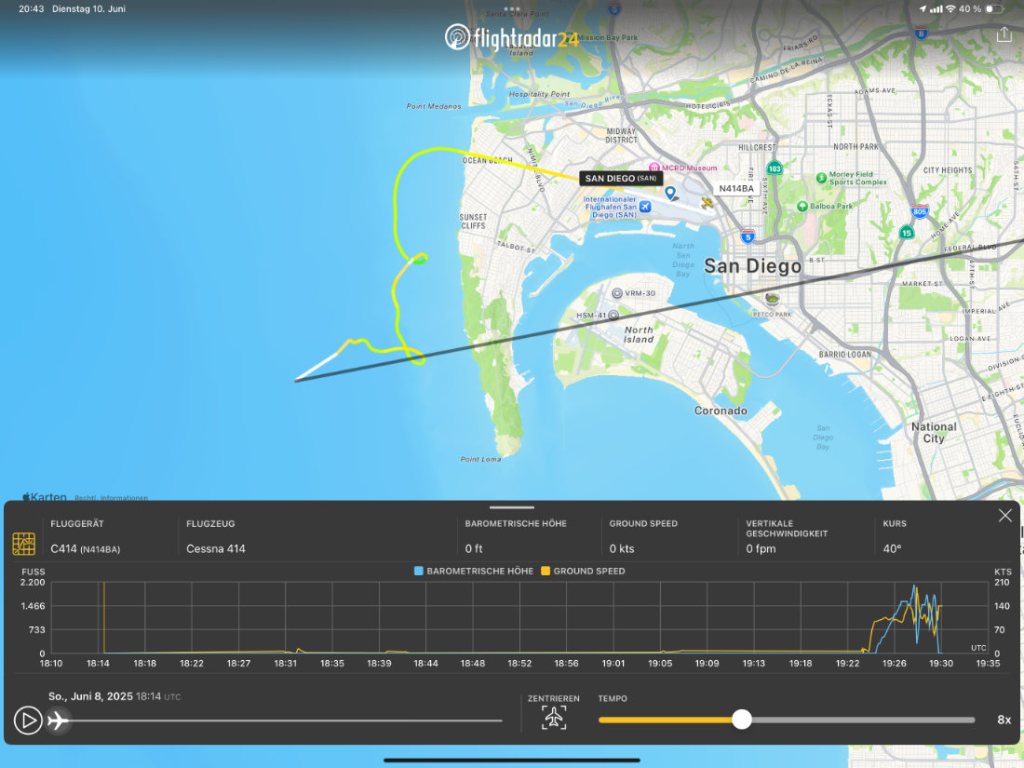Click the Coronado map label
This screenshot has width=1024, height=768.
click(720, 410)
